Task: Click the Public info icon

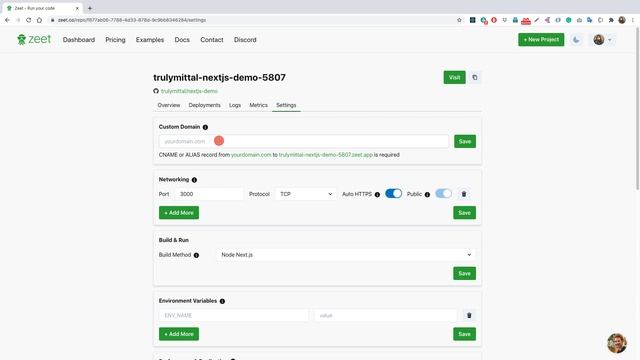Action: pyautogui.click(x=427, y=195)
